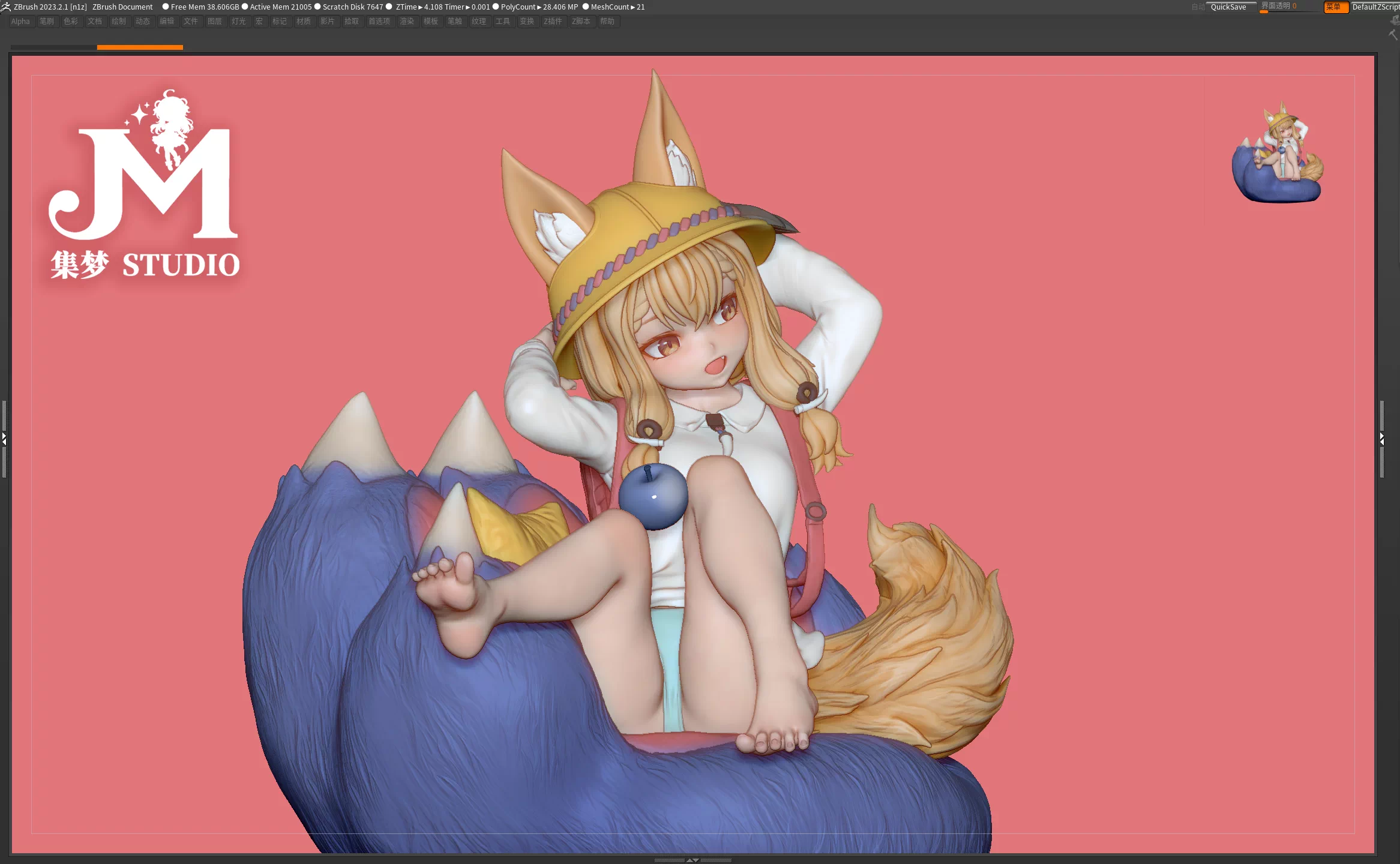Viewport: 1400px width, 864px height.
Task: Click the 'Free Mem 38.606GB' status text
Action: pyautogui.click(x=205, y=7)
